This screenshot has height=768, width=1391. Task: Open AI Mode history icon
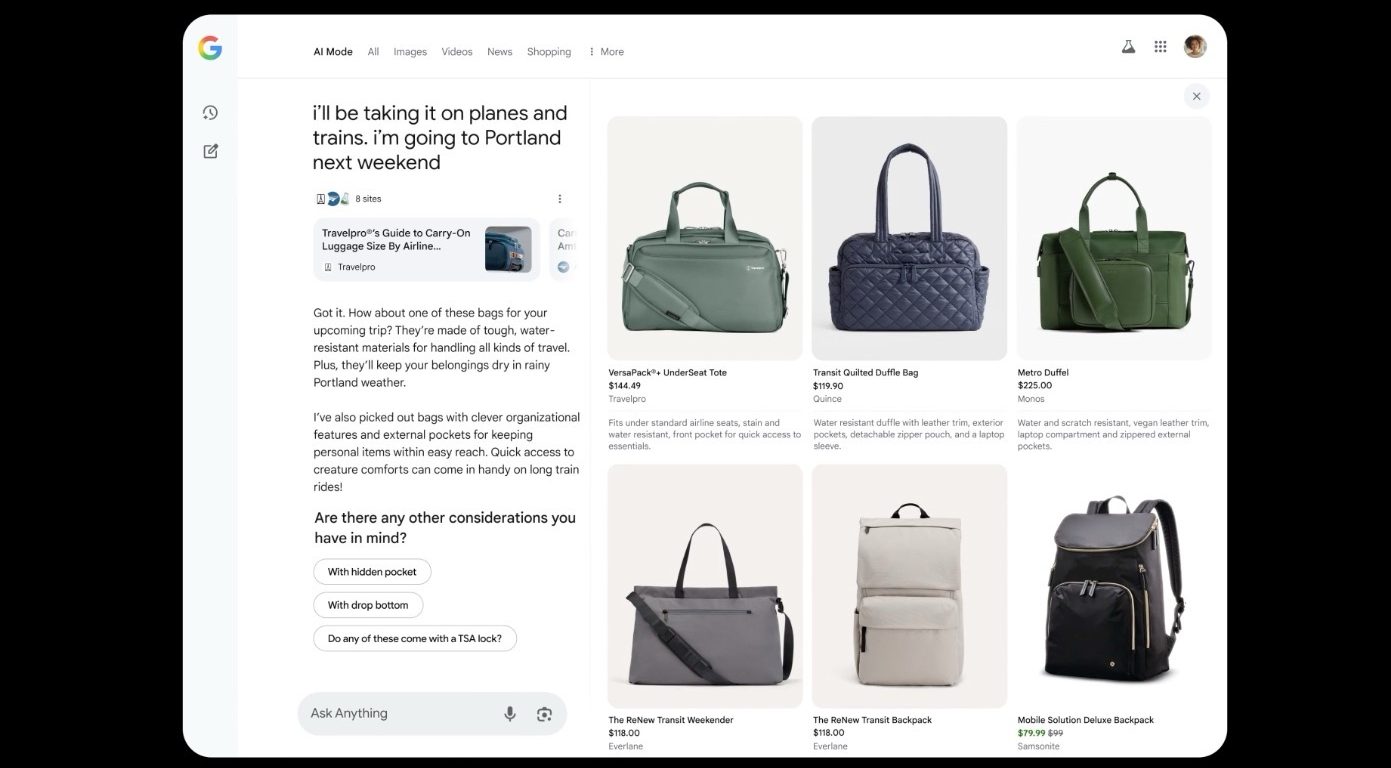tap(210, 113)
